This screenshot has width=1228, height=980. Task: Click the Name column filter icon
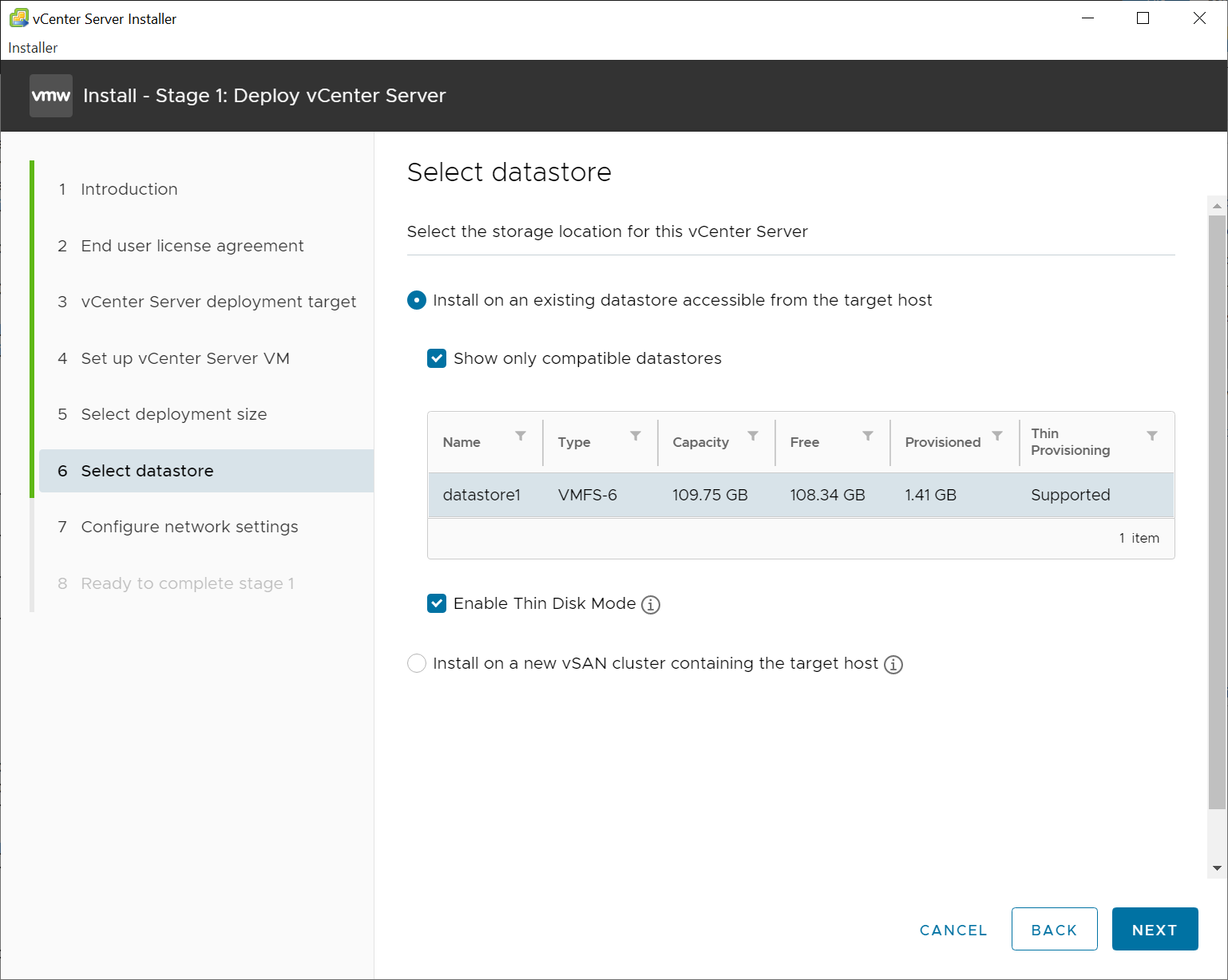(521, 436)
